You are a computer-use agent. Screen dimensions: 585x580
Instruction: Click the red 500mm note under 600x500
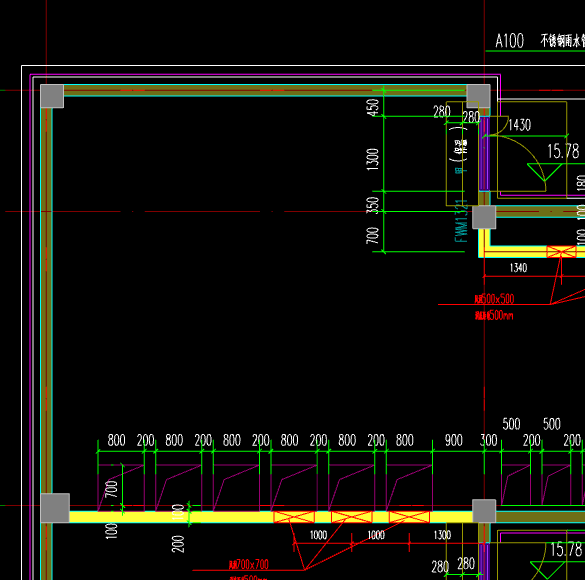click(494, 316)
